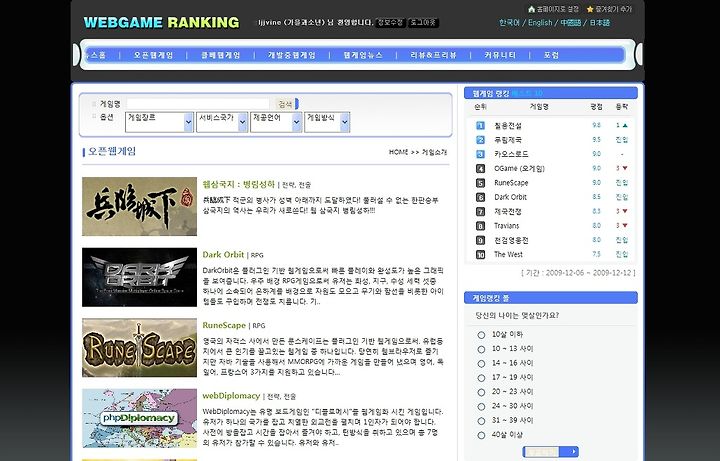Select the '24 ~ 30 사이' age option

tap(481, 406)
